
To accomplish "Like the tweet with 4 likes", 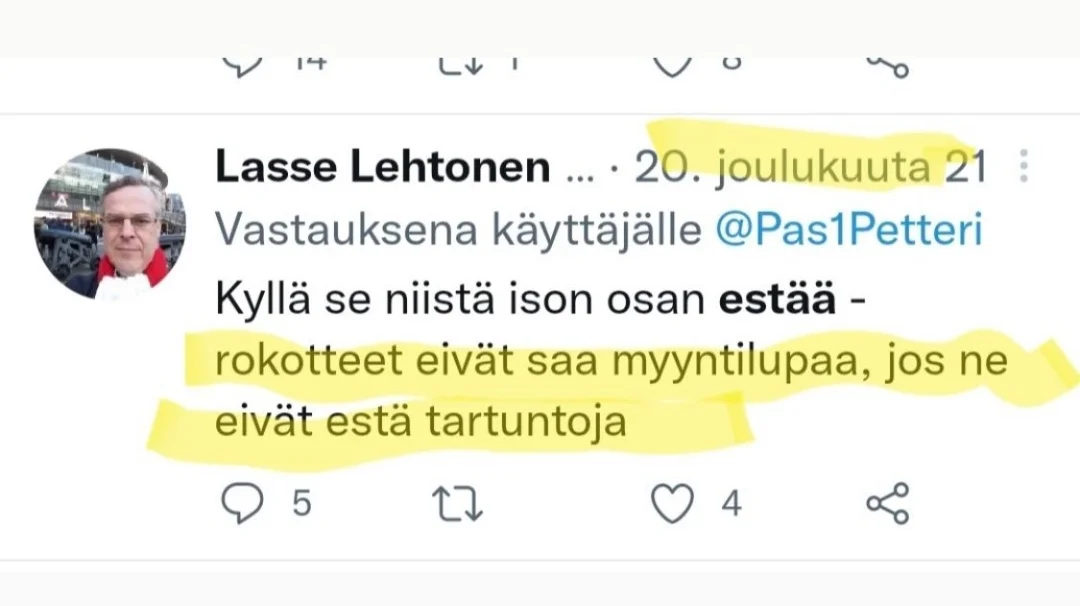I will (x=672, y=503).
